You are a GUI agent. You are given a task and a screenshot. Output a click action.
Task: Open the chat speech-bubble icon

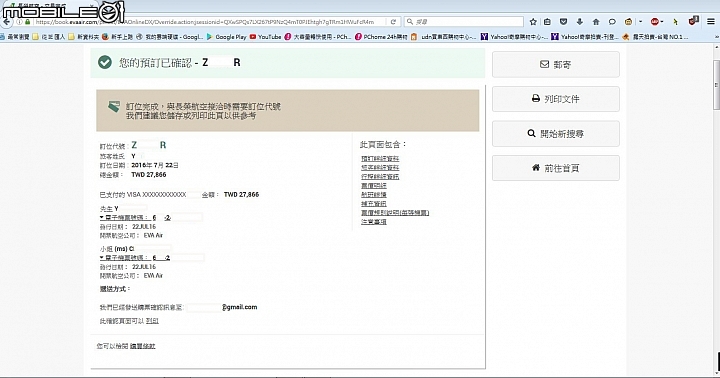(x=612, y=22)
